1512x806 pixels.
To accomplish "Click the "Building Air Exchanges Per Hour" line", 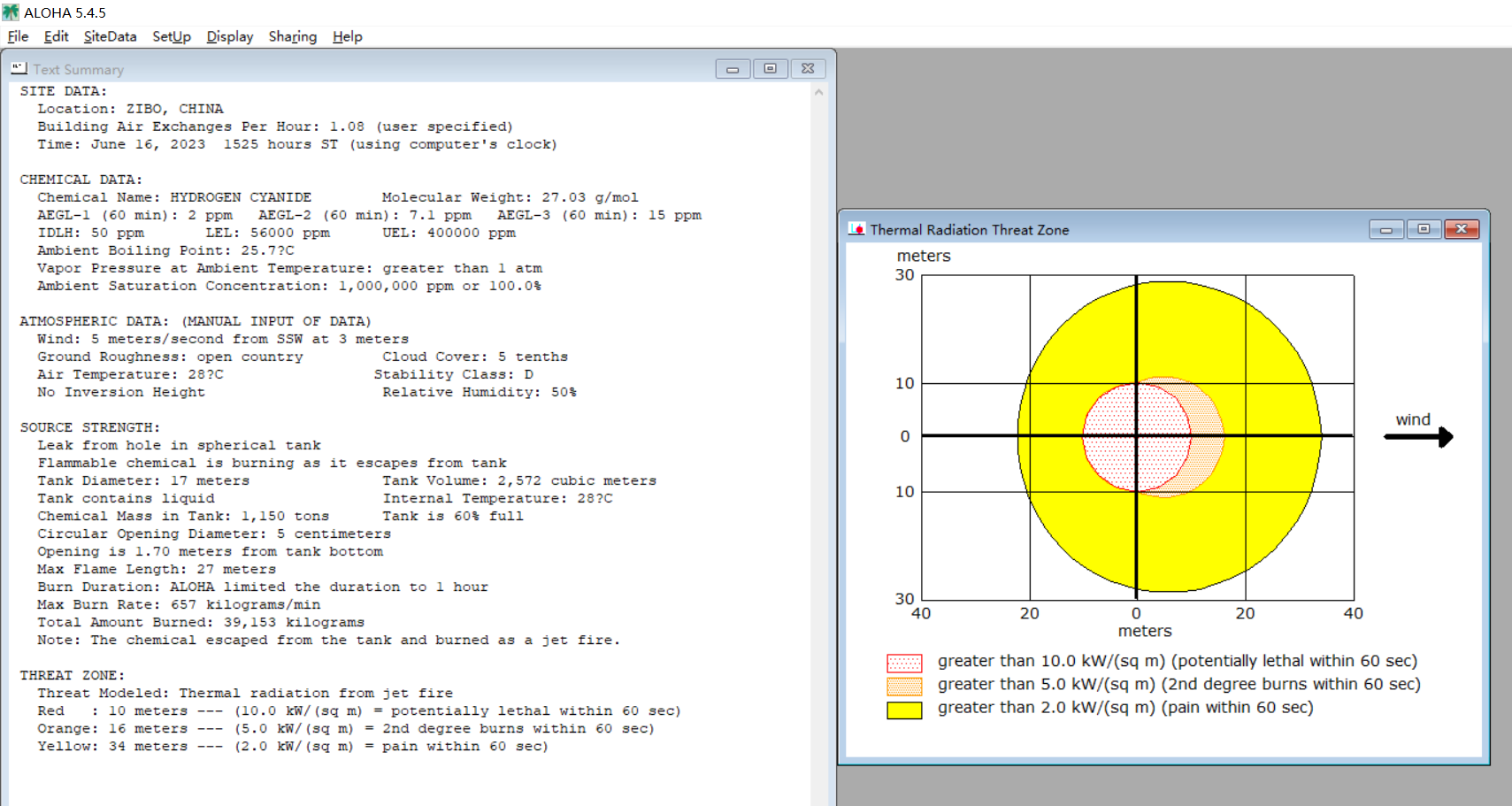I will [275, 127].
